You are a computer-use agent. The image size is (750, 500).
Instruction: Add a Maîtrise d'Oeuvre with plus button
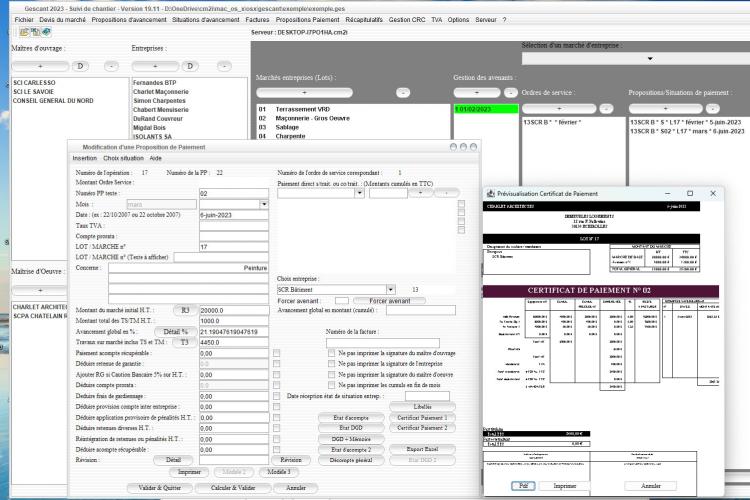pos(40,290)
